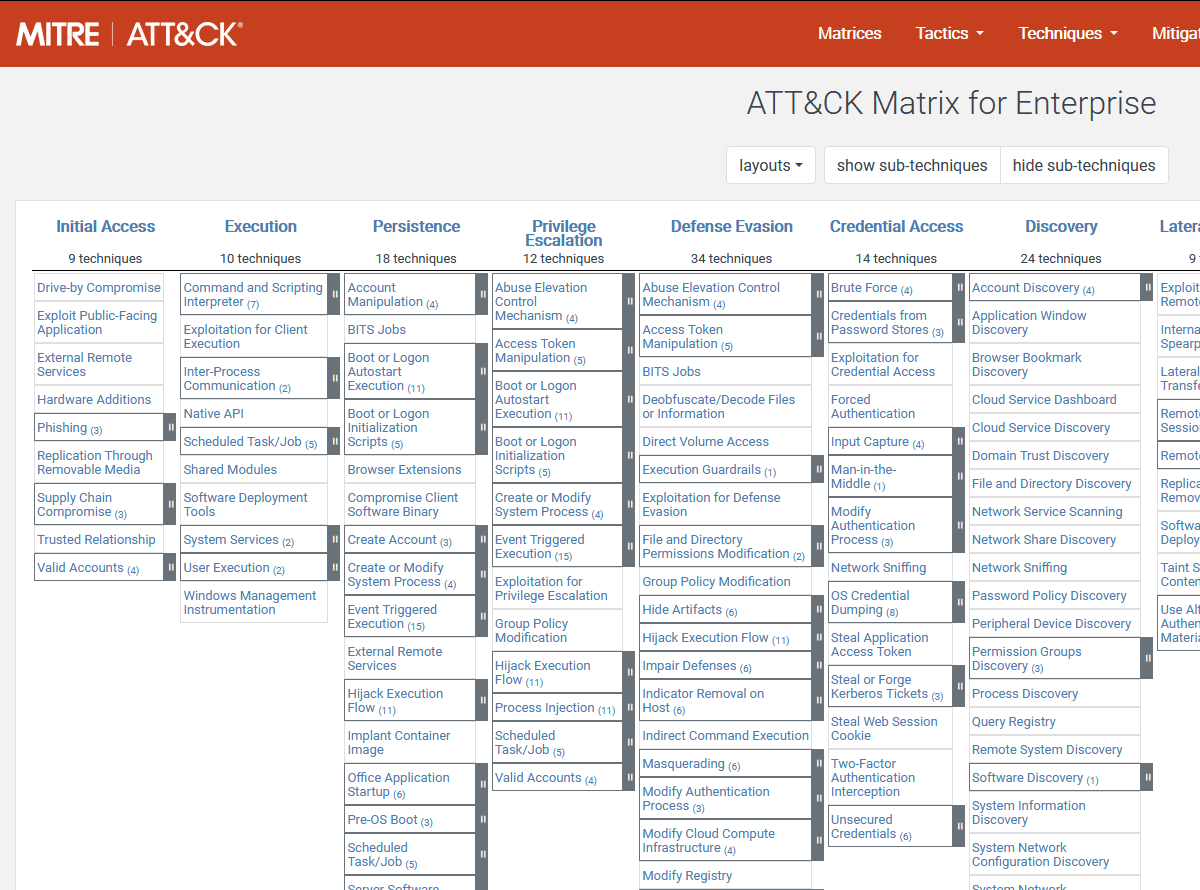Expand handle beside System Services
The width and height of the screenshot is (1200, 890).
(334, 539)
